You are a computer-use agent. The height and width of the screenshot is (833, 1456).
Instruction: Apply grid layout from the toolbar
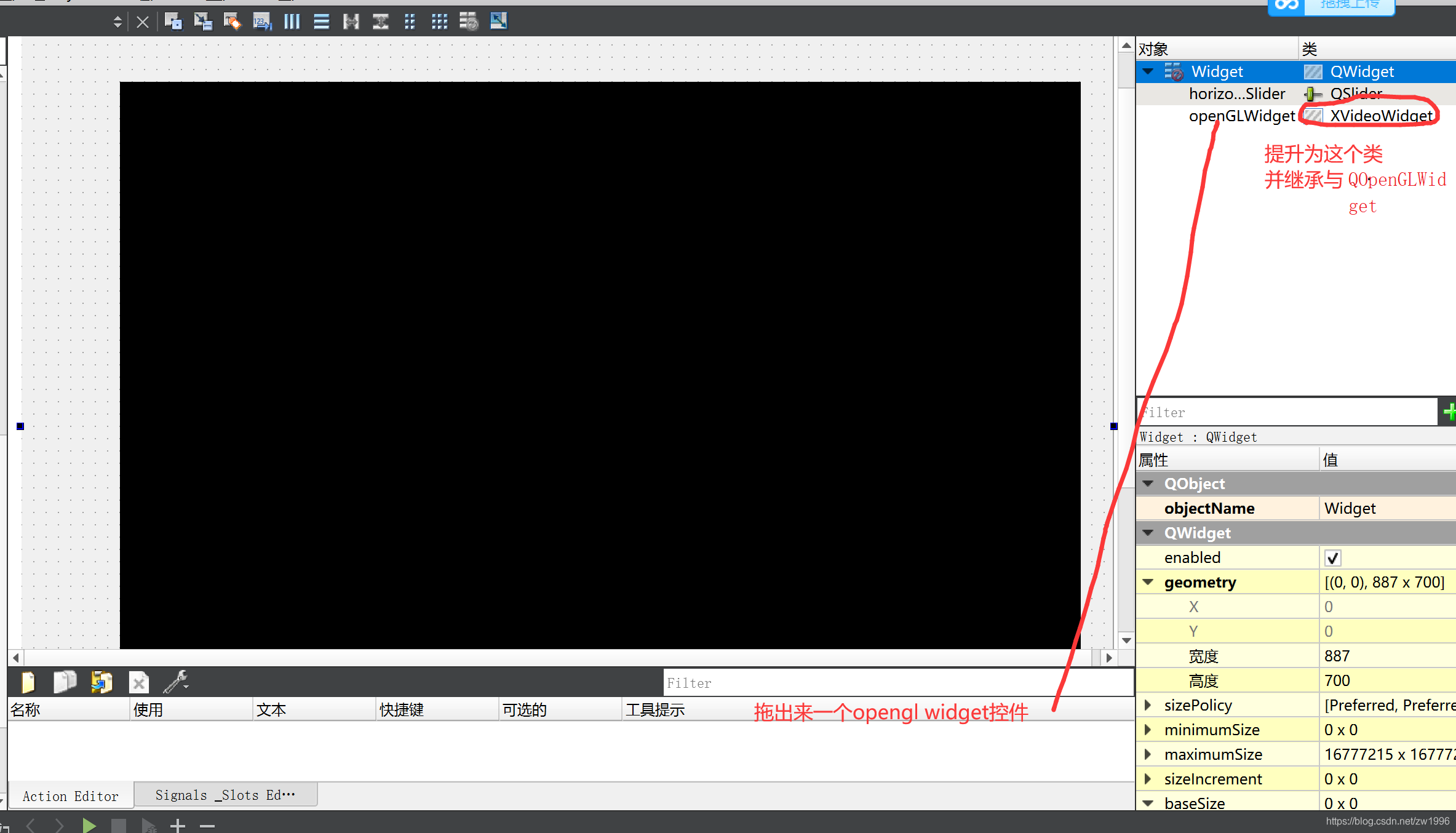pyautogui.click(x=439, y=22)
